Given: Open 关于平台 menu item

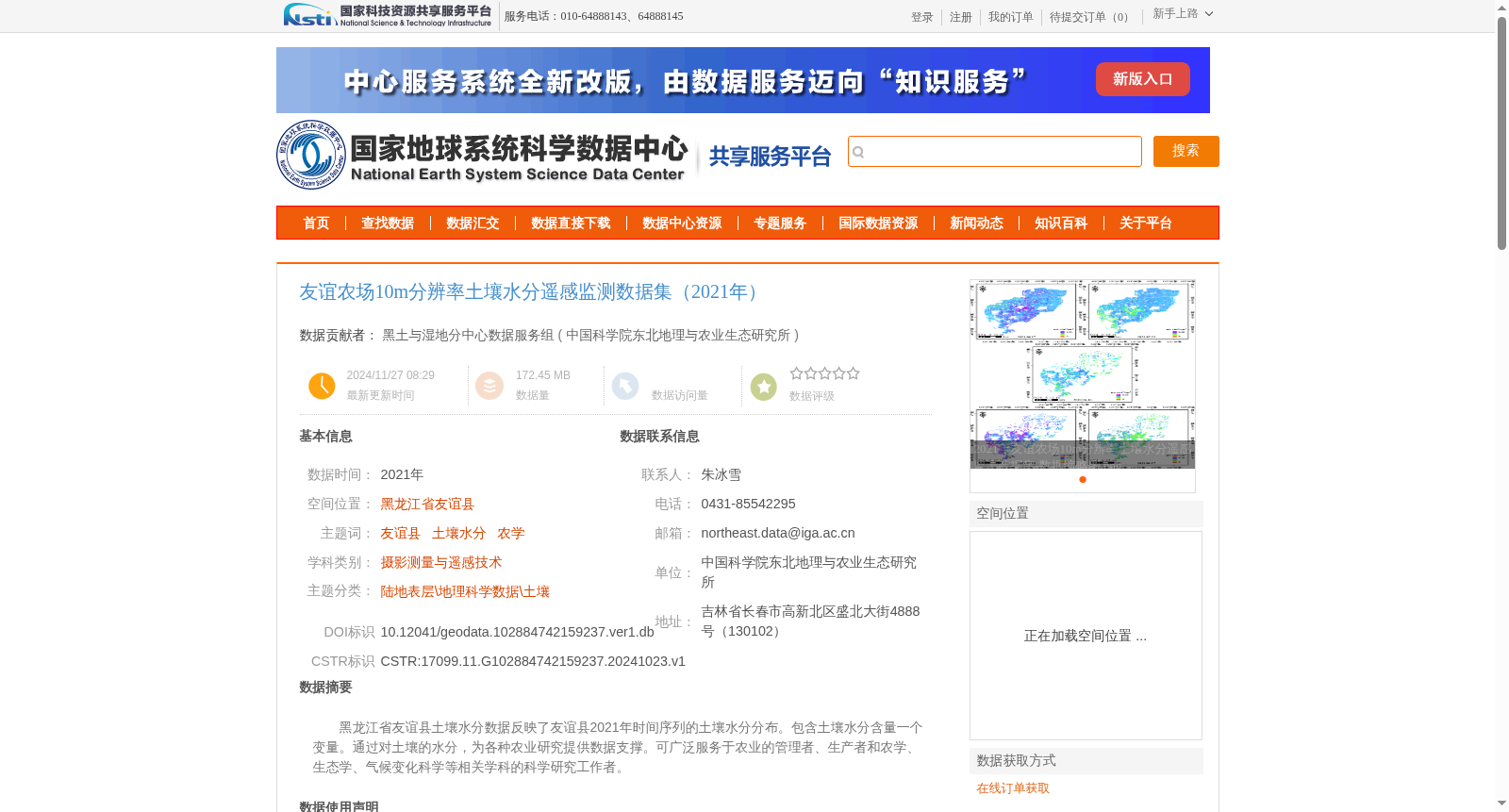Looking at the screenshot, I should coord(1146,223).
